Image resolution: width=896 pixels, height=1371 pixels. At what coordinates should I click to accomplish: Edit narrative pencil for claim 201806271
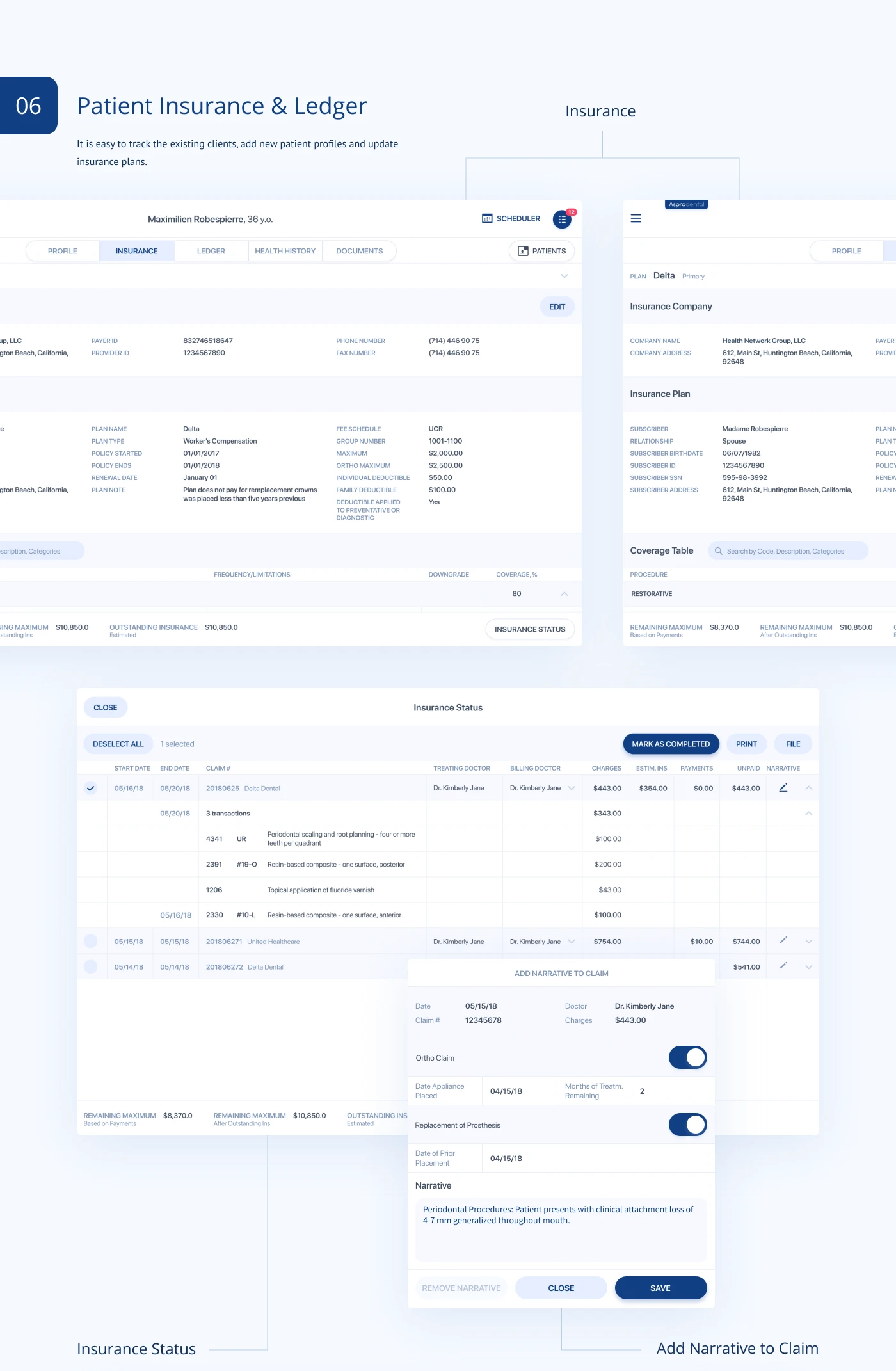point(783,940)
